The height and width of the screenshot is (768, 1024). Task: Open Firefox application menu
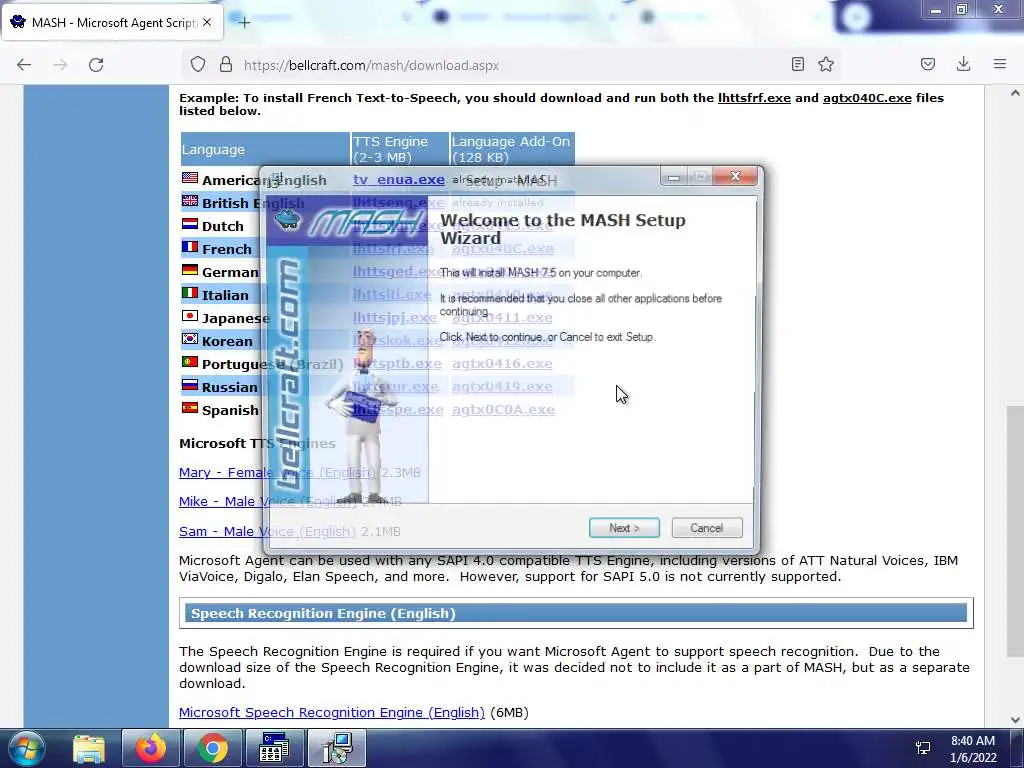(x=1000, y=64)
